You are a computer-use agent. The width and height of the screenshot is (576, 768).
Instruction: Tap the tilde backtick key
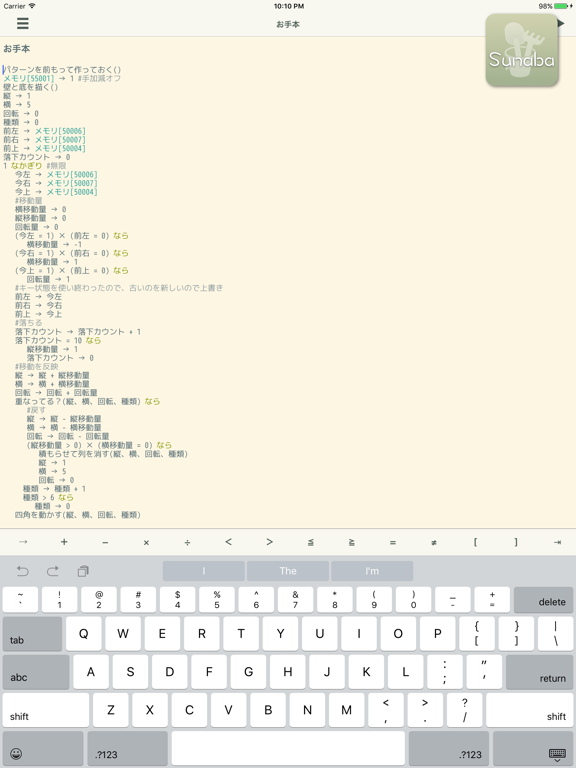(x=21, y=600)
